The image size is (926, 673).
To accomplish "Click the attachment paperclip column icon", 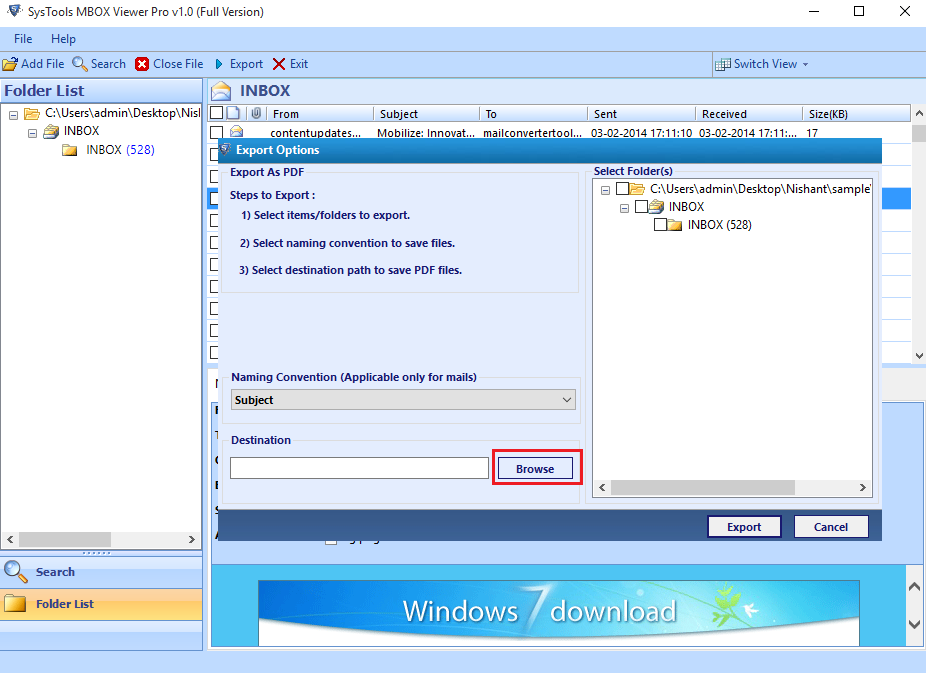I will (256, 113).
